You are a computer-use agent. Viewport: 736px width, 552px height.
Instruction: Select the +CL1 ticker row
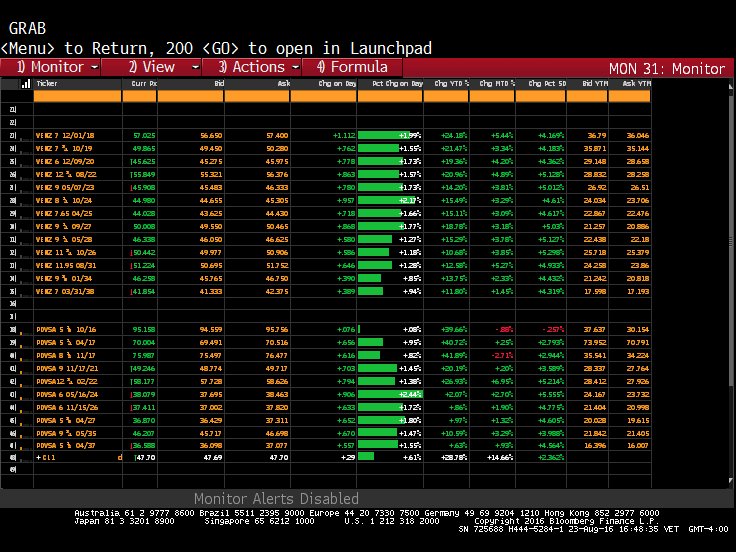[46, 458]
